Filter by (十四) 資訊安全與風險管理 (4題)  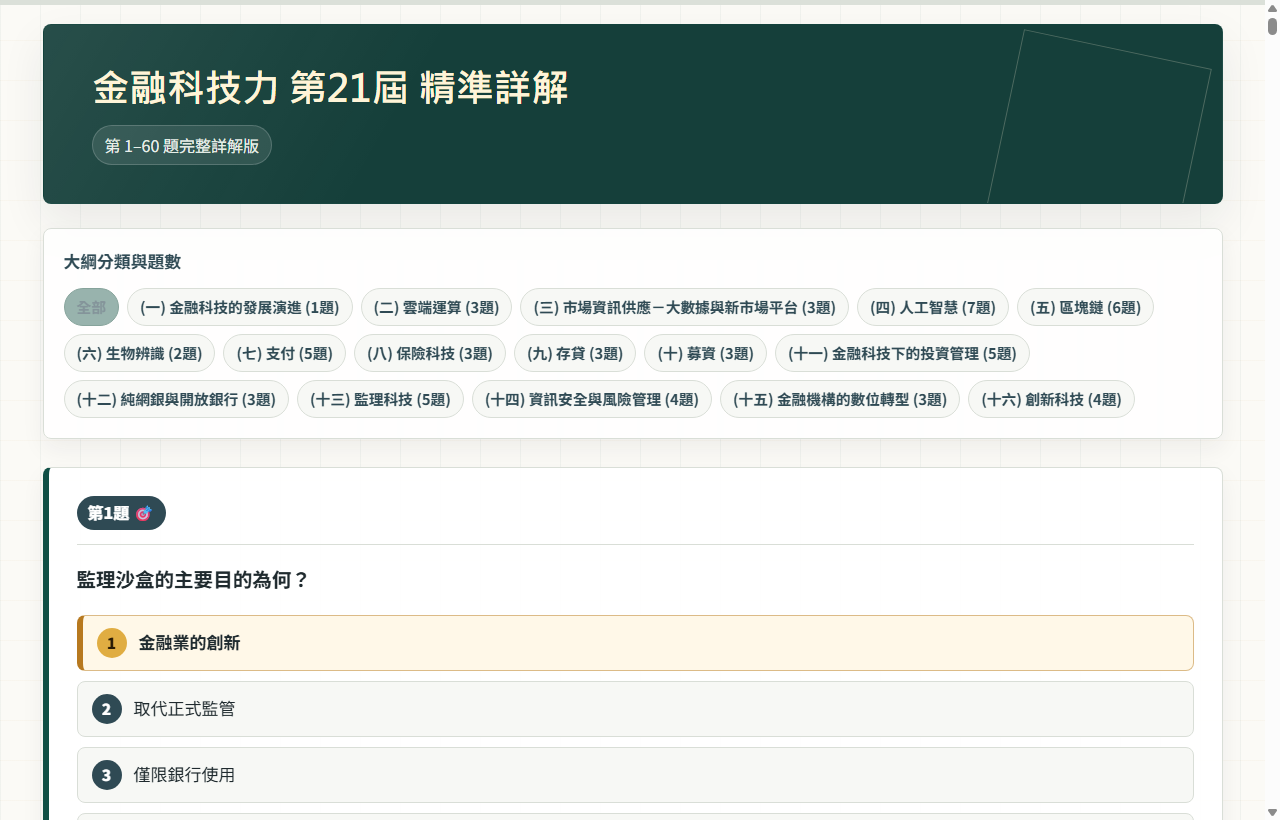tap(592, 399)
